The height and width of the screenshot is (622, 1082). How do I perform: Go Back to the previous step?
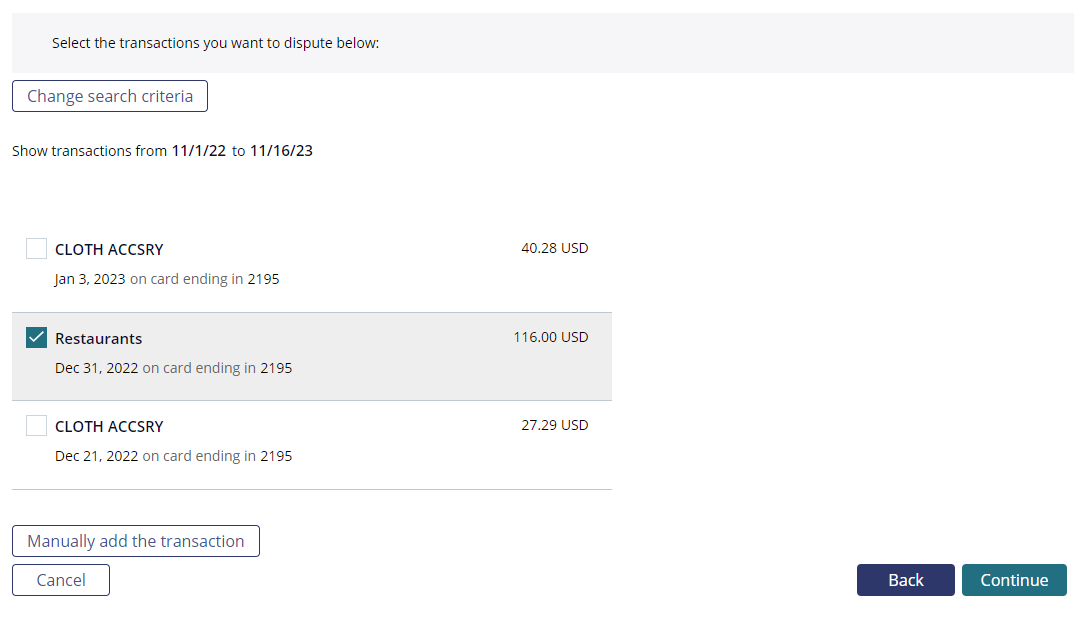905,580
